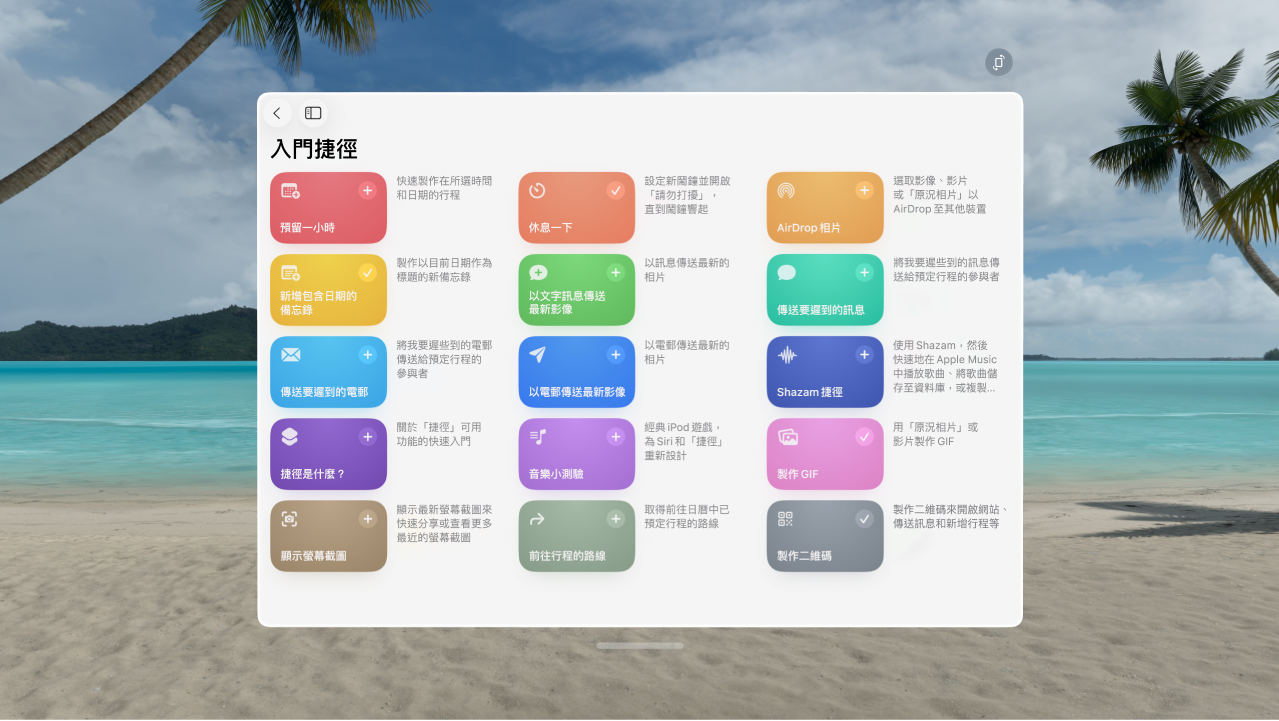
Task: Open the 預留一小時 card label
Action: [307, 228]
